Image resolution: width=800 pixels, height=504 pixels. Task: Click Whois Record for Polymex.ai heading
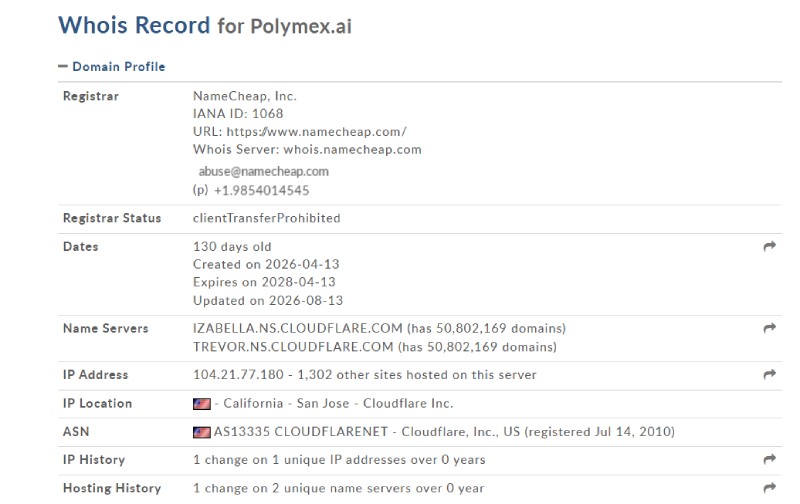click(x=205, y=26)
